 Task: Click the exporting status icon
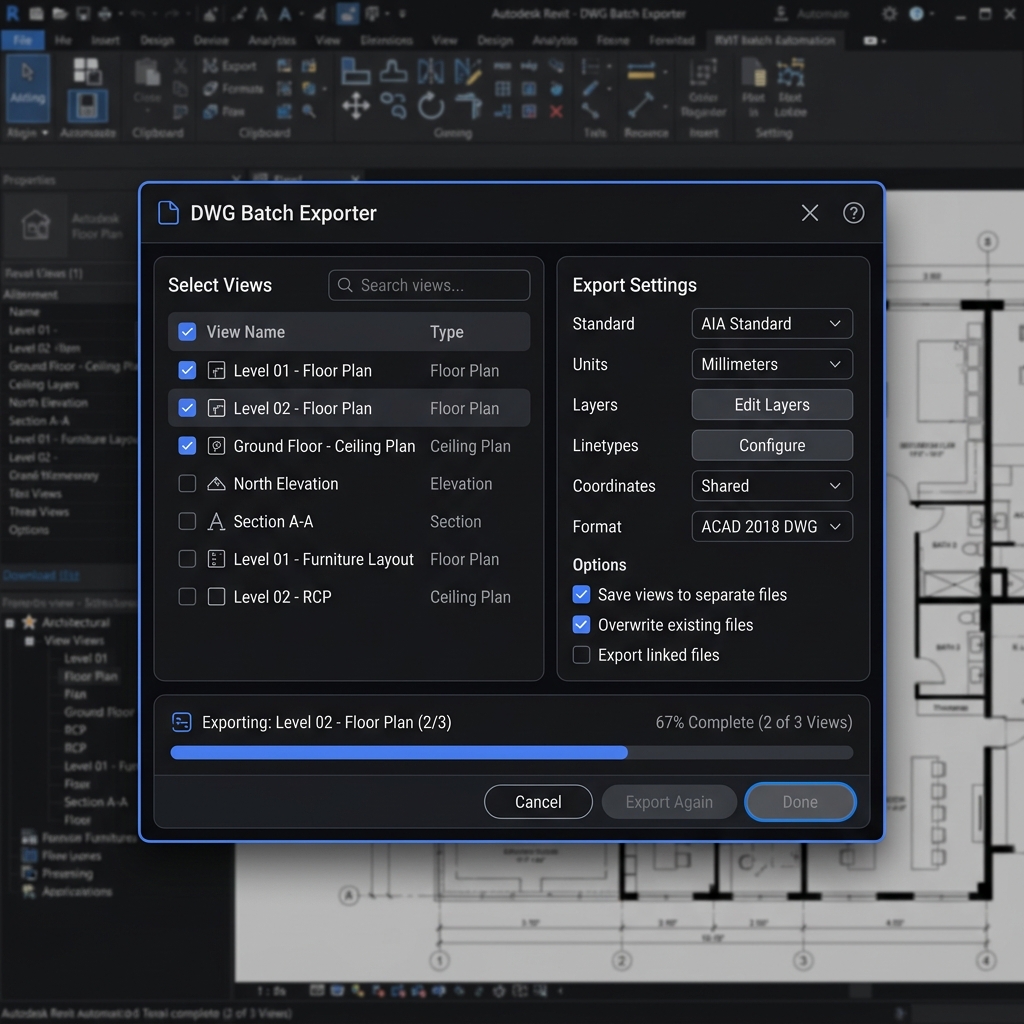coord(182,722)
